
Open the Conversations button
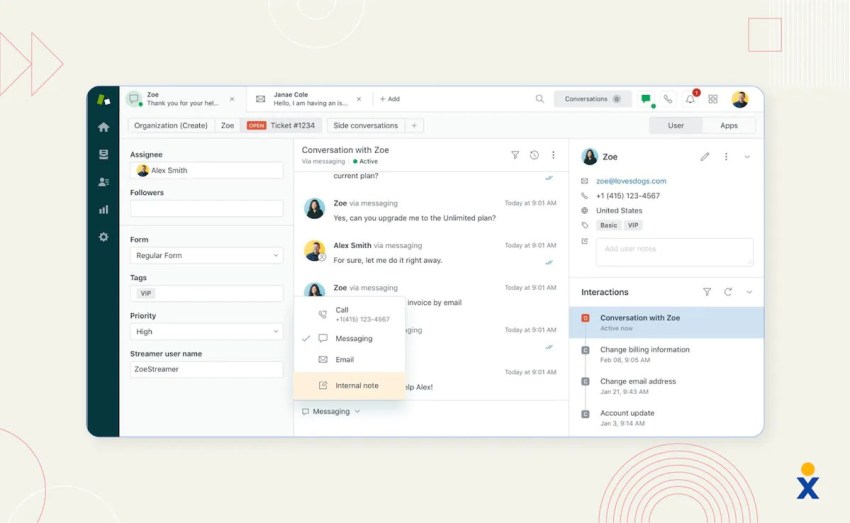pyautogui.click(x=593, y=99)
